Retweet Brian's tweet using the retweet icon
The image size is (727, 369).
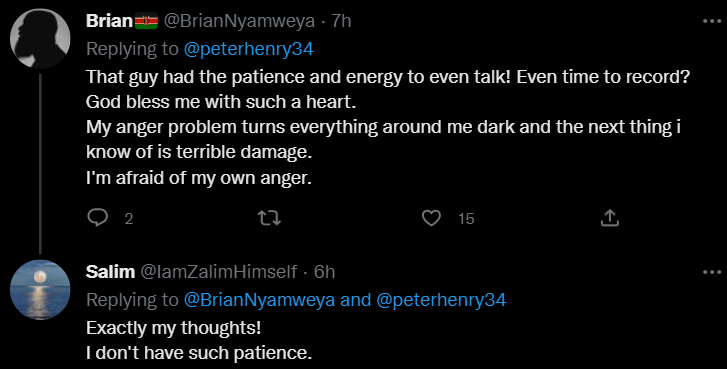269,218
